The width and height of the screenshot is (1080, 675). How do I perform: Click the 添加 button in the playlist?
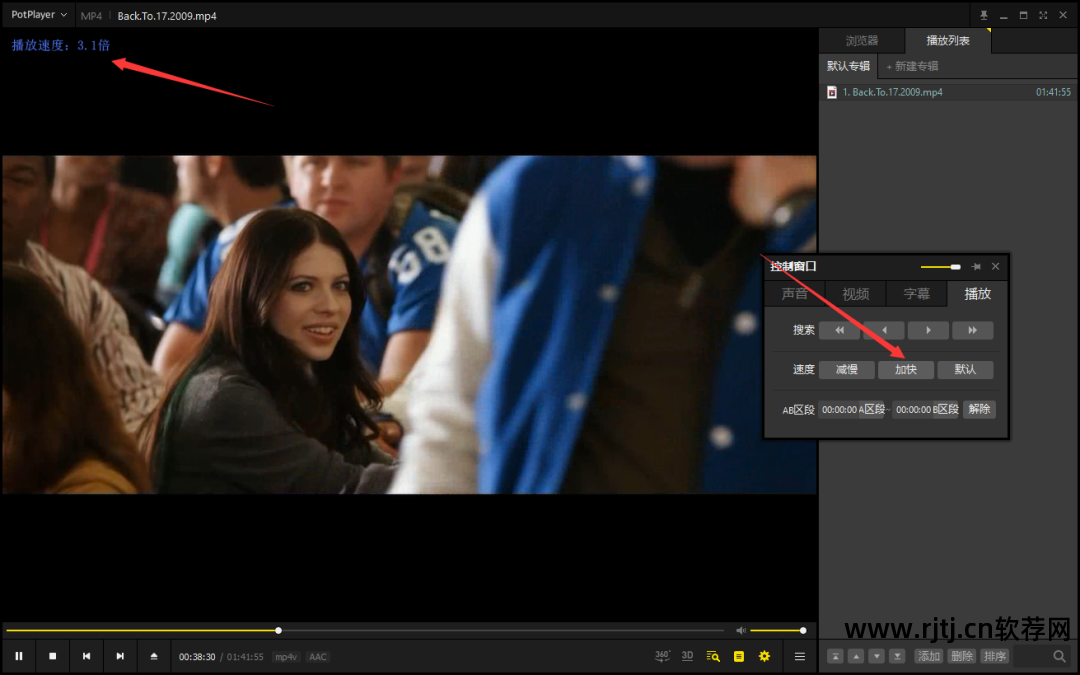[928, 656]
